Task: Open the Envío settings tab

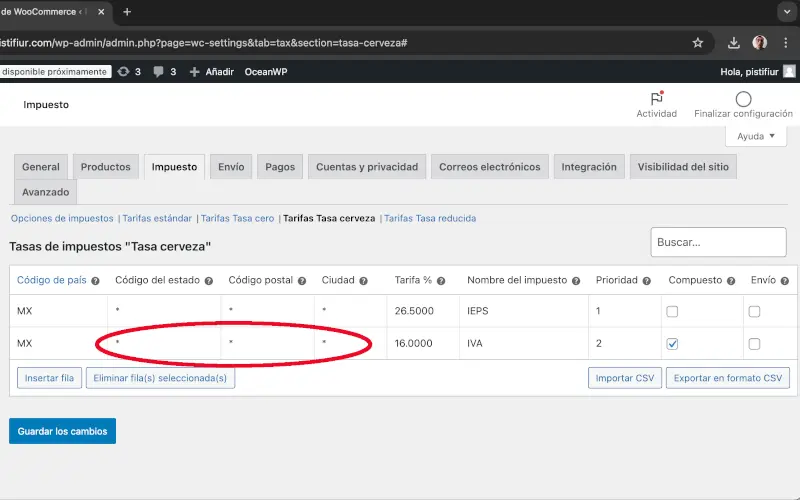Action: pos(231,167)
